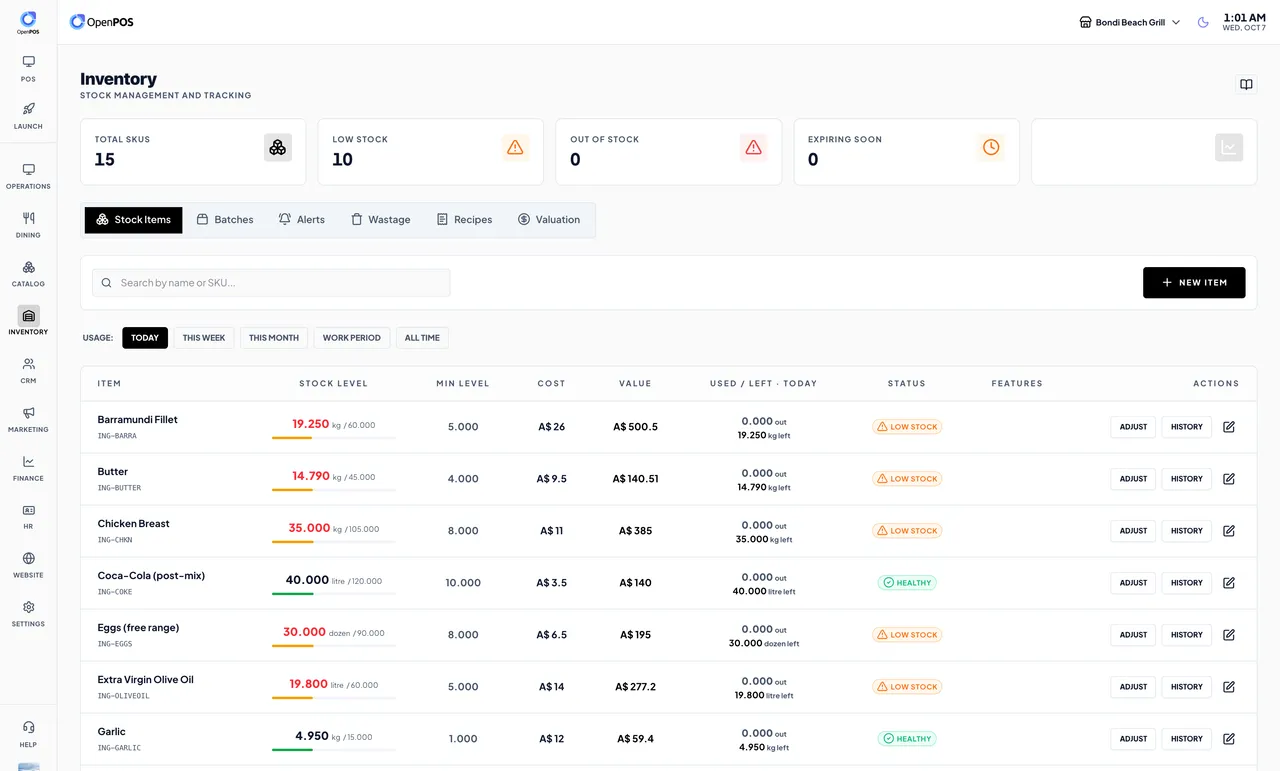Adjust stock for Butter

point(1133,479)
